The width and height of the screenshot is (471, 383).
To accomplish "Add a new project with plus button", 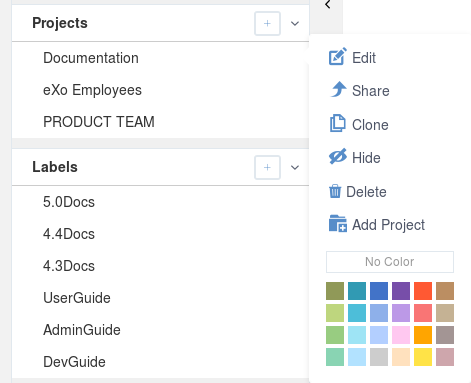I will (267, 23).
